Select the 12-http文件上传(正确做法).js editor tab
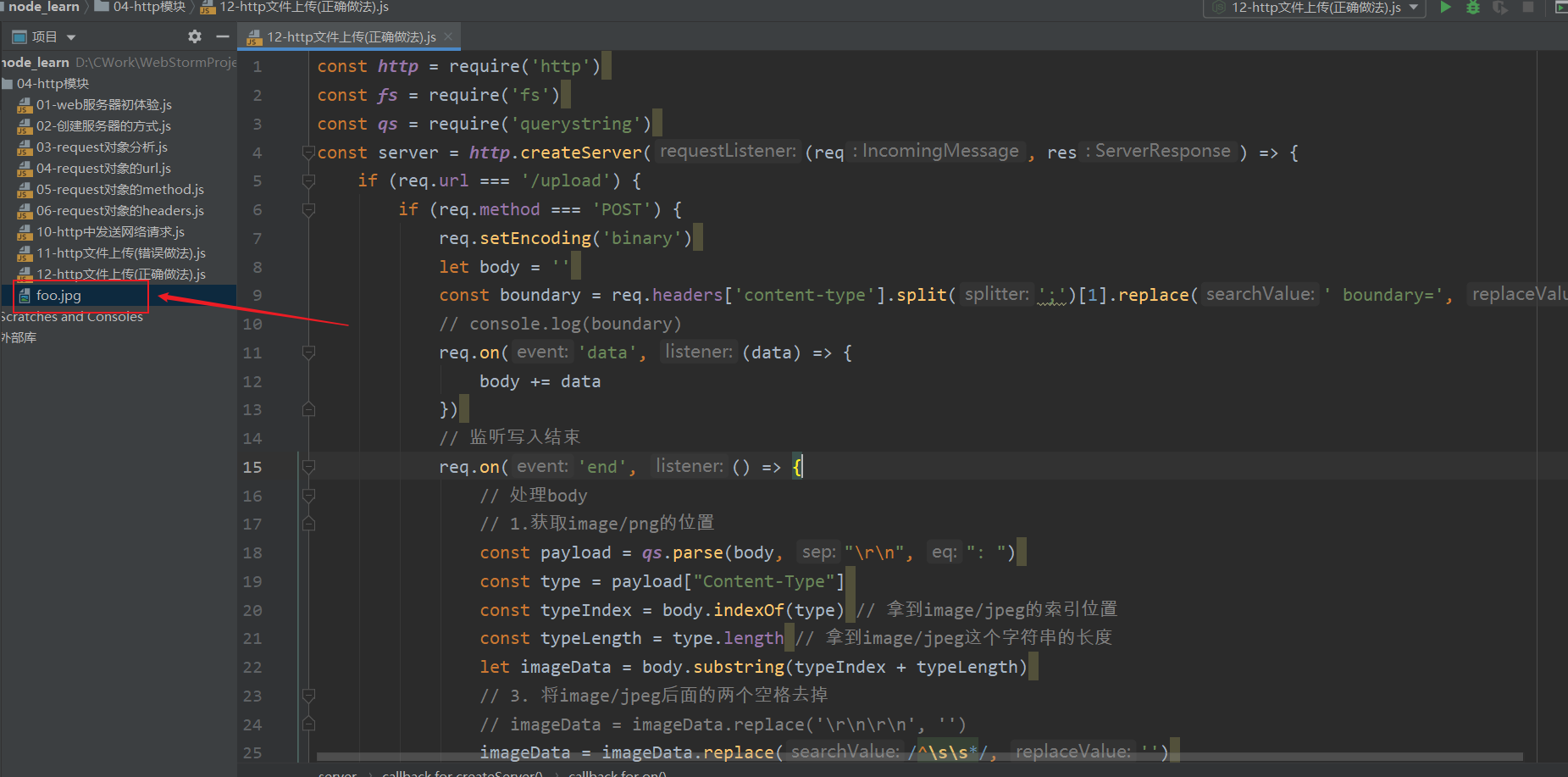This screenshot has height=777, width=1568. point(350,36)
